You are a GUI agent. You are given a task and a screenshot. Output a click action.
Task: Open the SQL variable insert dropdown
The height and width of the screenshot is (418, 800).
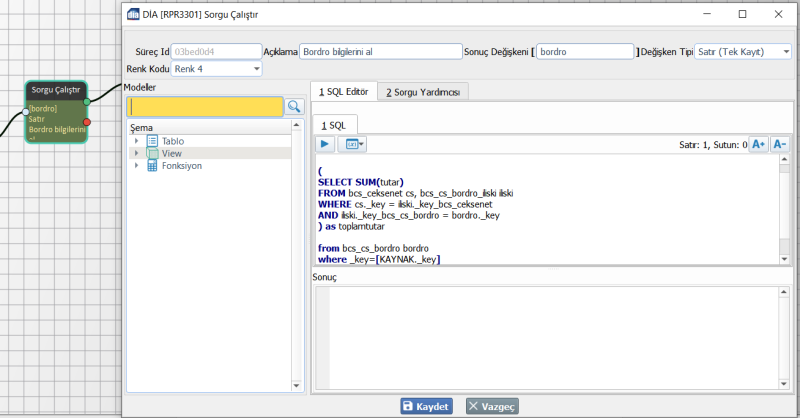click(x=354, y=144)
